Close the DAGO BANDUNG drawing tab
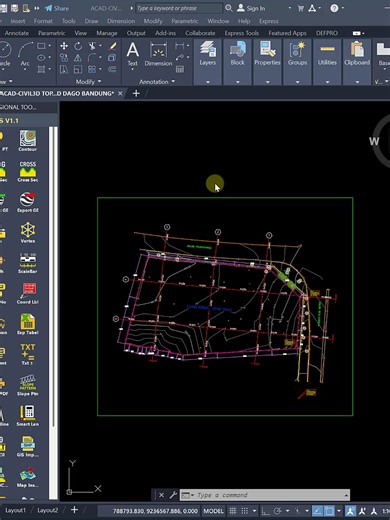Screen dimensions: 390x520 pyautogui.click(x=120, y=94)
